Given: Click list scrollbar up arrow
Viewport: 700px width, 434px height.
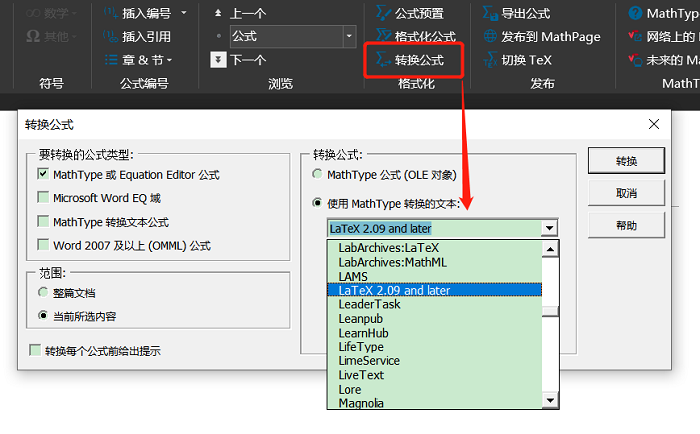Looking at the screenshot, I should [550, 249].
